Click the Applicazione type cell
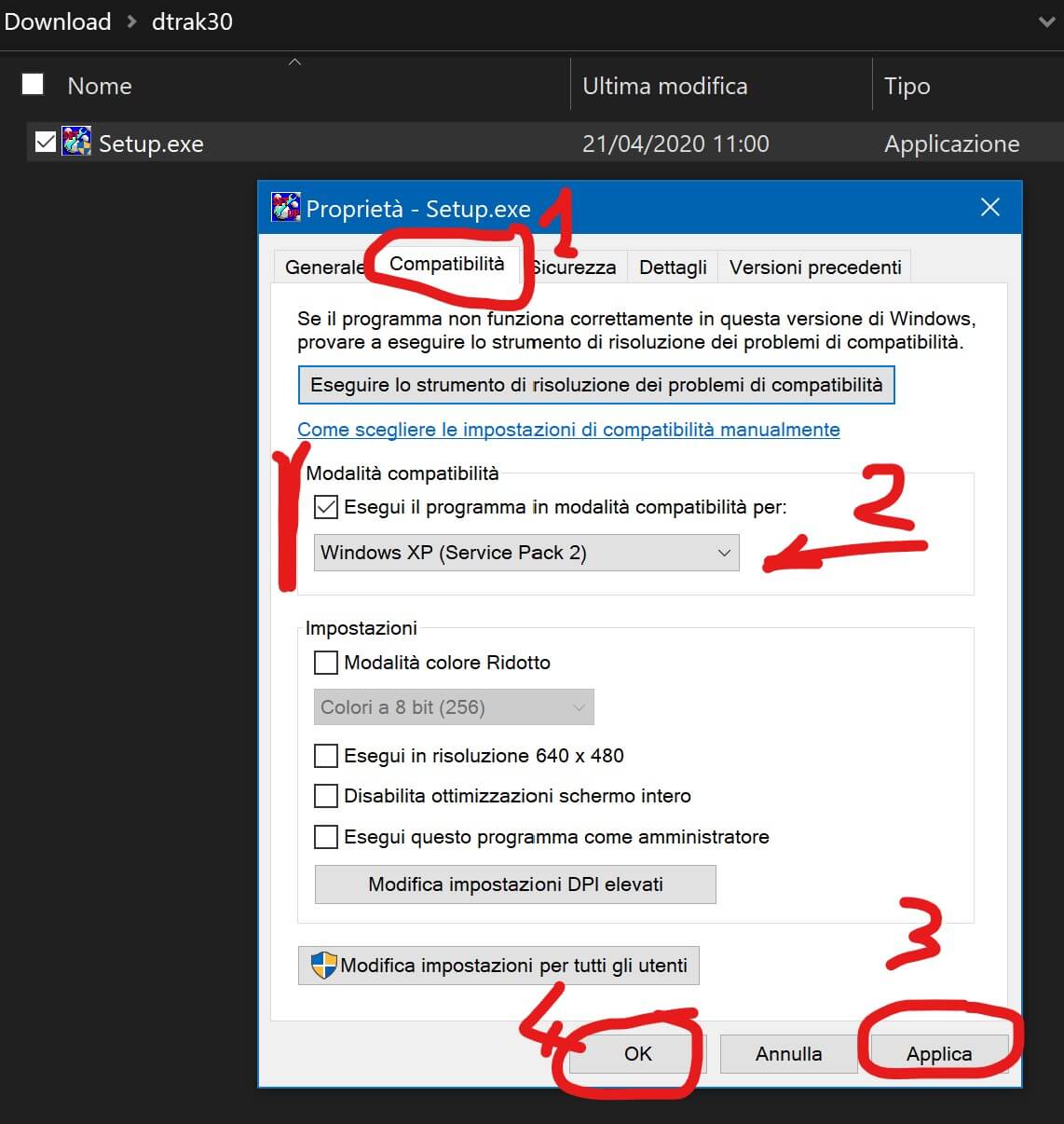The image size is (1064, 1124). pos(951,144)
